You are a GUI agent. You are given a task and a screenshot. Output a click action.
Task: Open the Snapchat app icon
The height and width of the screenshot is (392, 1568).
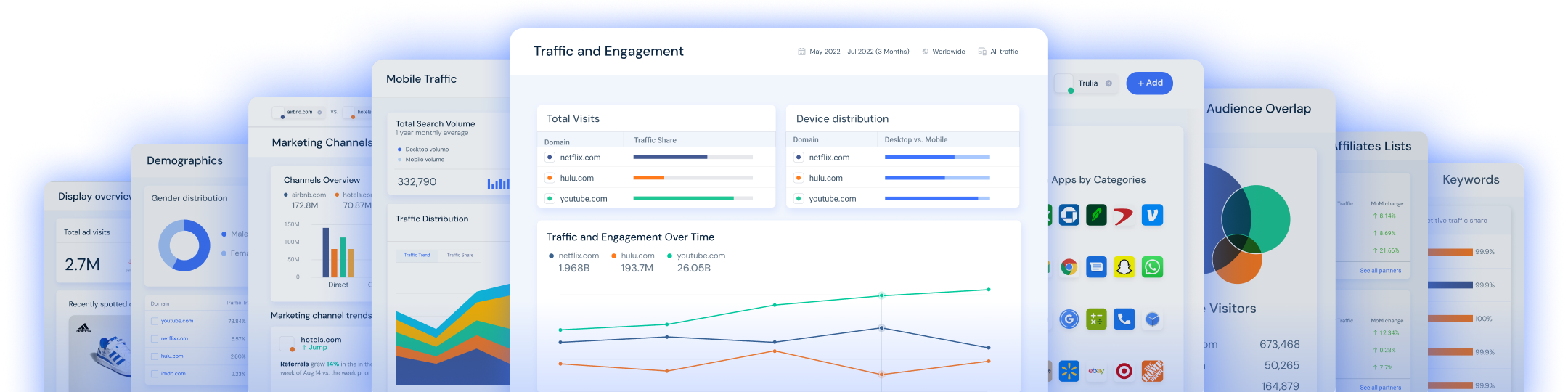tap(1124, 267)
